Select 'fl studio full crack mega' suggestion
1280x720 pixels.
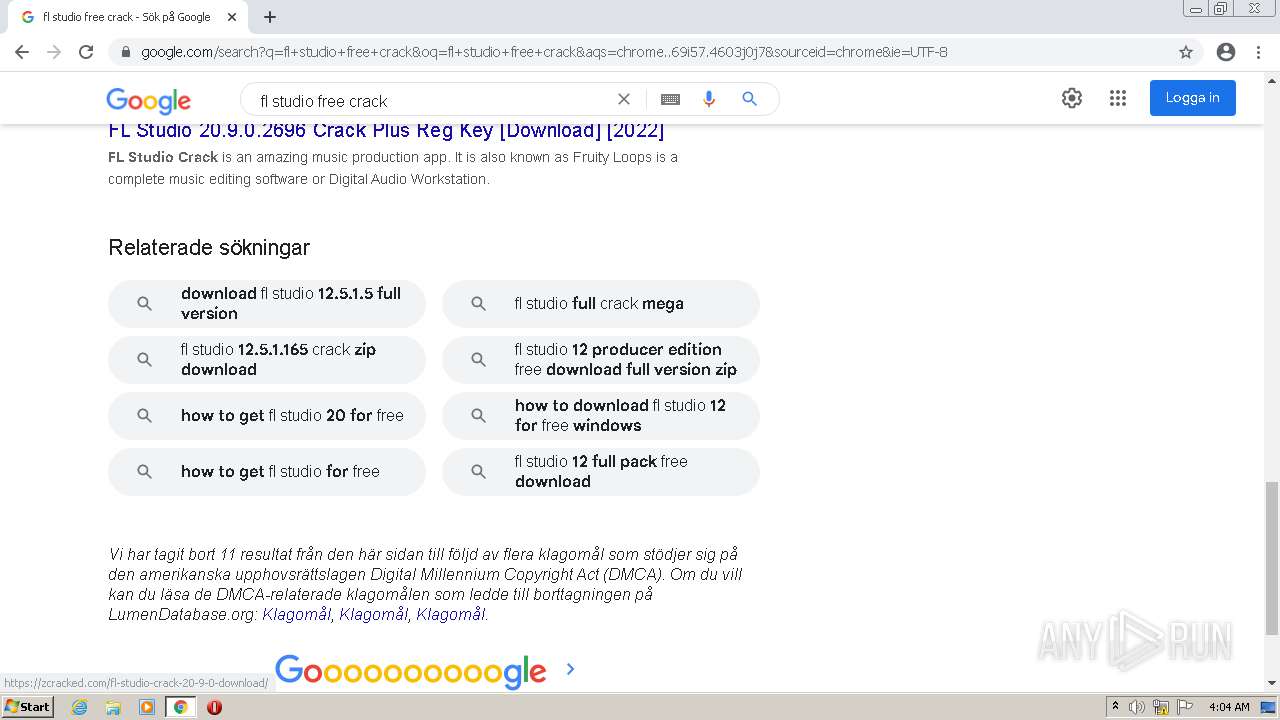click(x=601, y=304)
